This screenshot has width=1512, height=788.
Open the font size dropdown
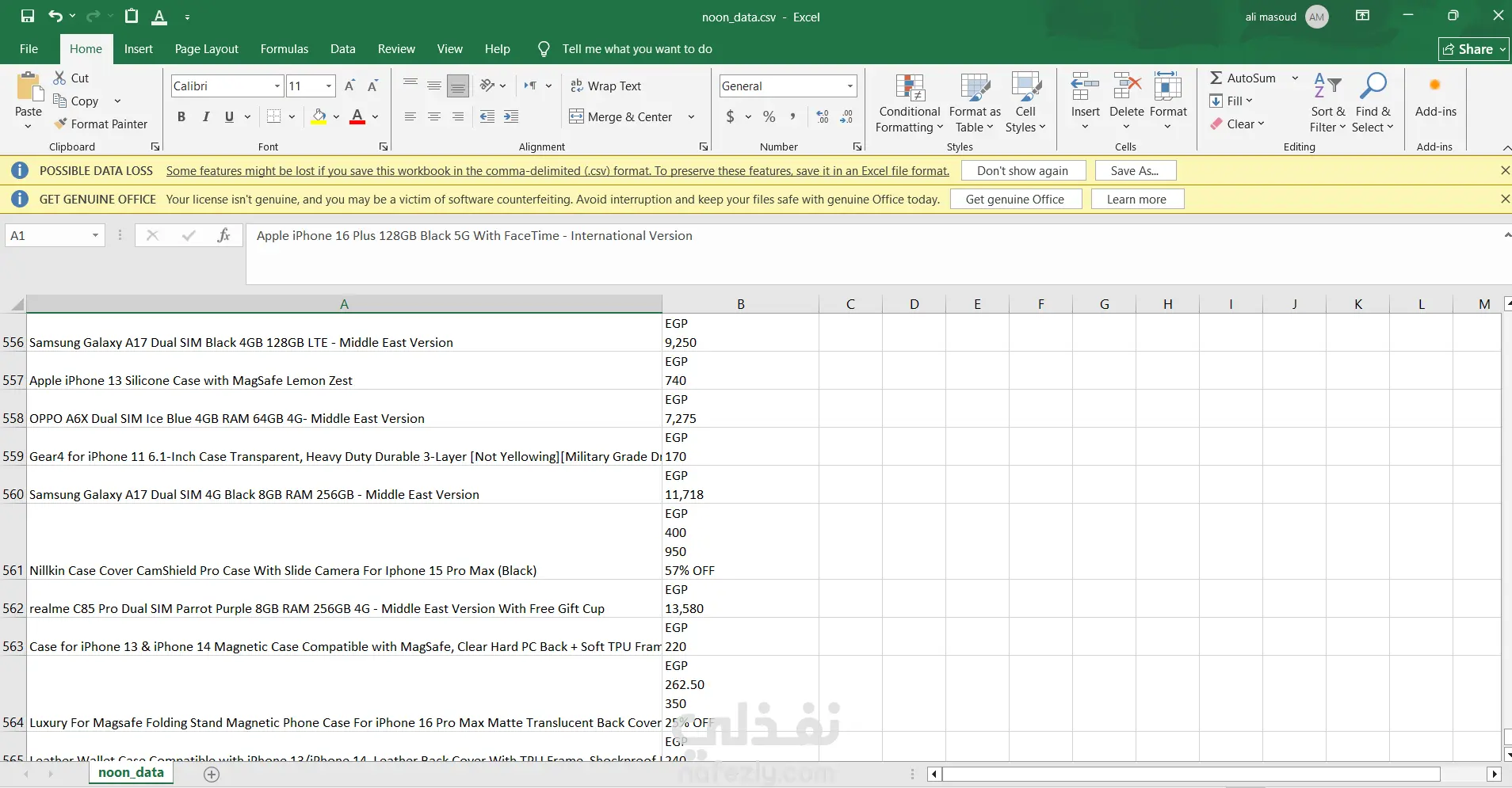[329, 86]
